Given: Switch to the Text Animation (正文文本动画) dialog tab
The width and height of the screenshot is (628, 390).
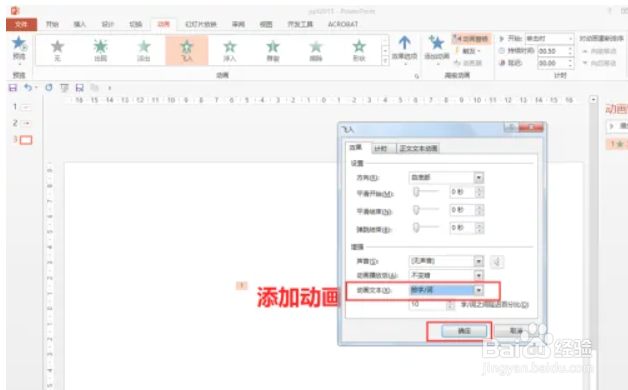Looking at the screenshot, I should [x=419, y=149].
